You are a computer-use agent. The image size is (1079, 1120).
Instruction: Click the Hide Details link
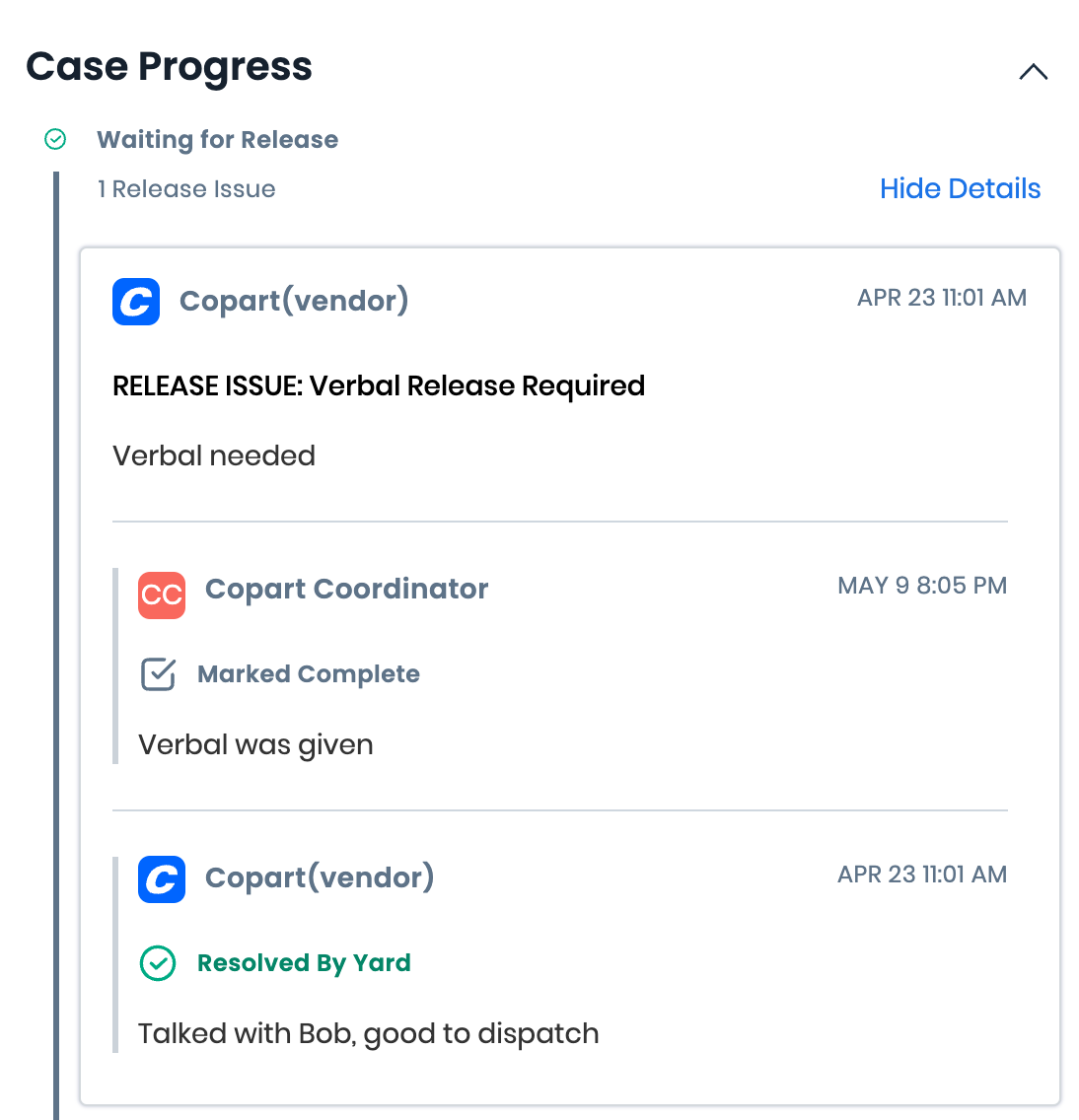(960, 188)
